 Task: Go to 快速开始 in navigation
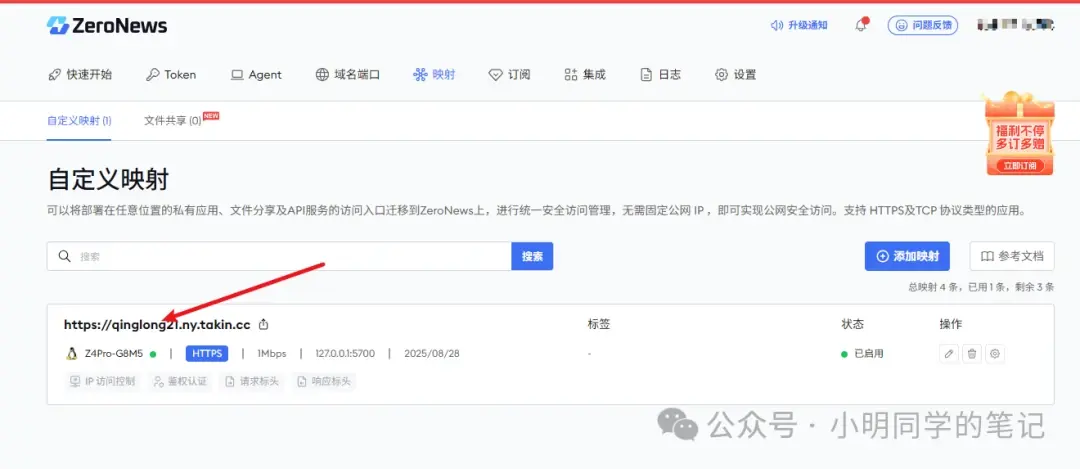pyautogui.click(x=80, y=74)
